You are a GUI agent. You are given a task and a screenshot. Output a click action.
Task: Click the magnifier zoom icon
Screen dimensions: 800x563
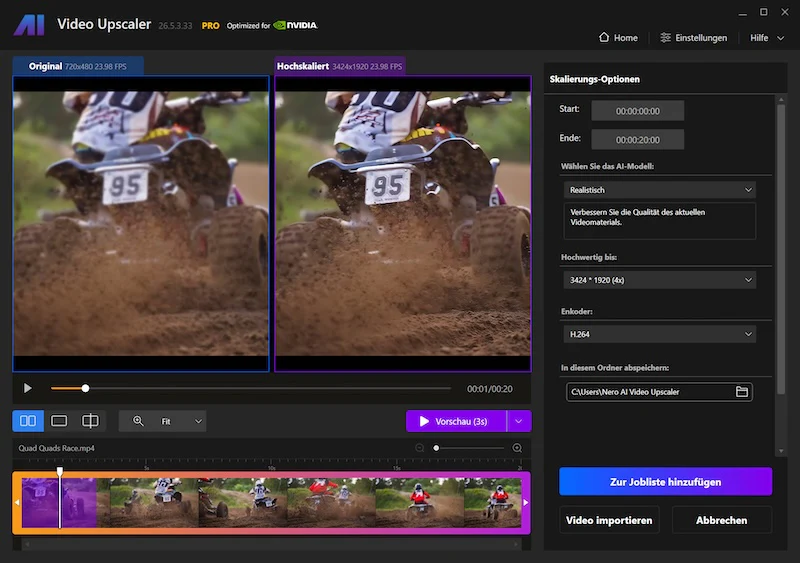coord(138,421)
